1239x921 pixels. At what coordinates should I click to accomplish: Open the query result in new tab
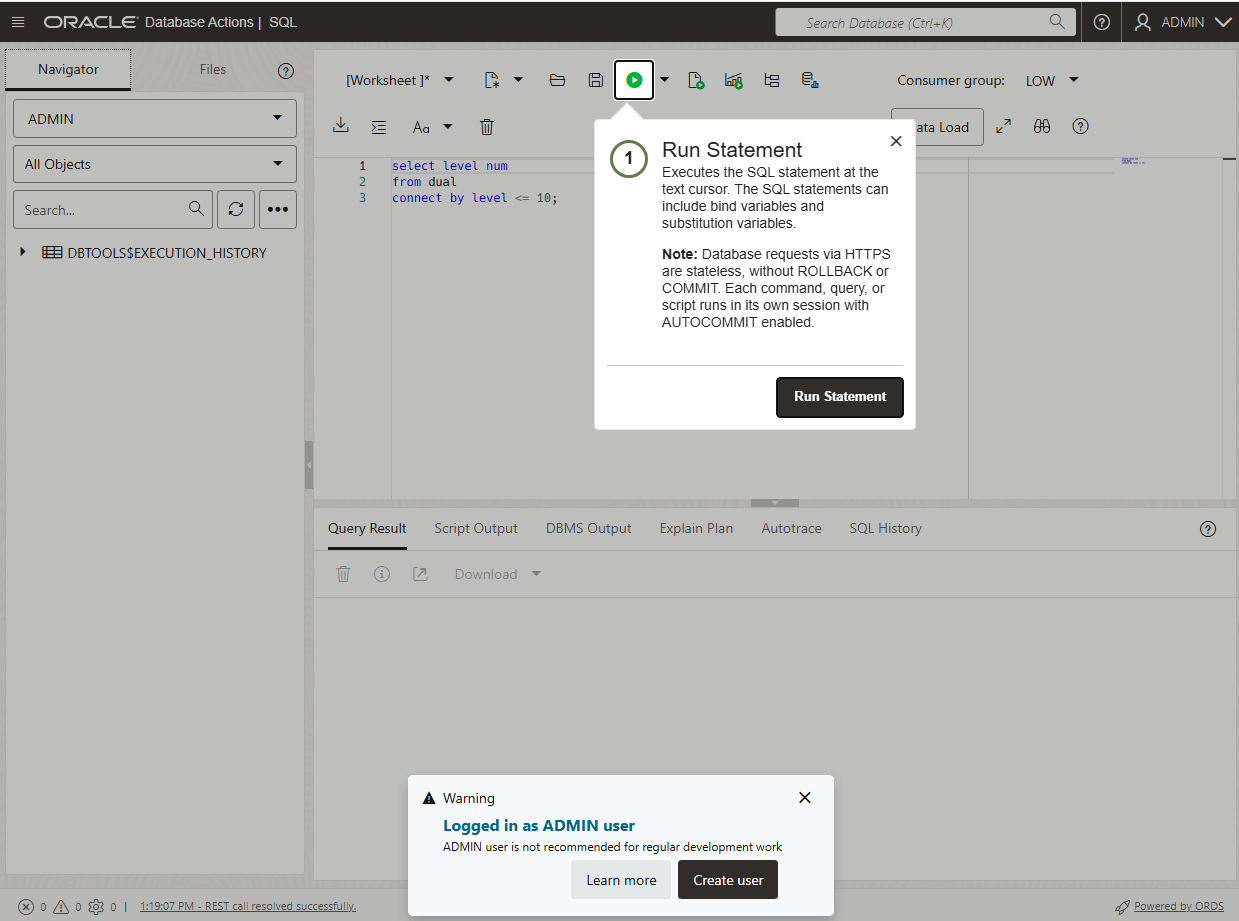420,574
